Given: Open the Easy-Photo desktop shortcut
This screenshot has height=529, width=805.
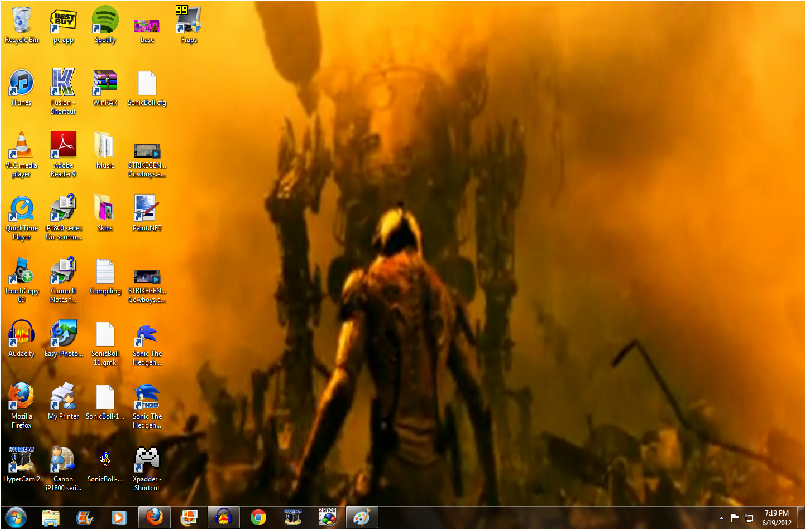Looking at the screenshot, I should 63,339.
